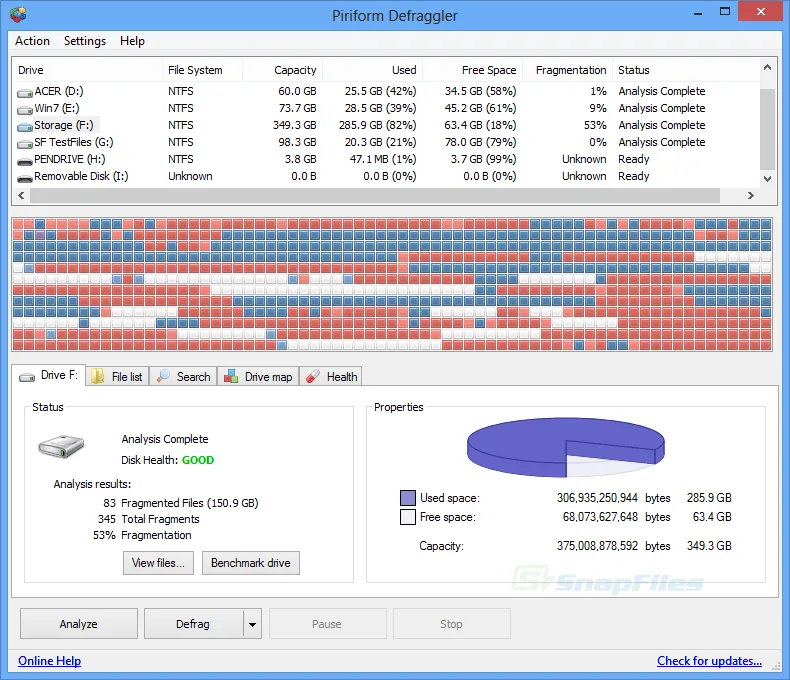Switch to the Search tab
The width and height of the screenshot is (790, 680).
[183, 376]
